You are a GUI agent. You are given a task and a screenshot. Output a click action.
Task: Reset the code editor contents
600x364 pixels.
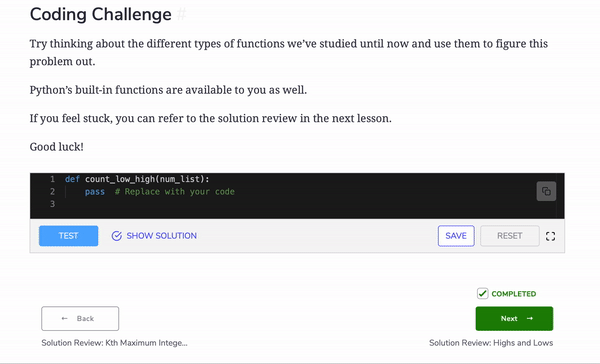coord(510,236)
